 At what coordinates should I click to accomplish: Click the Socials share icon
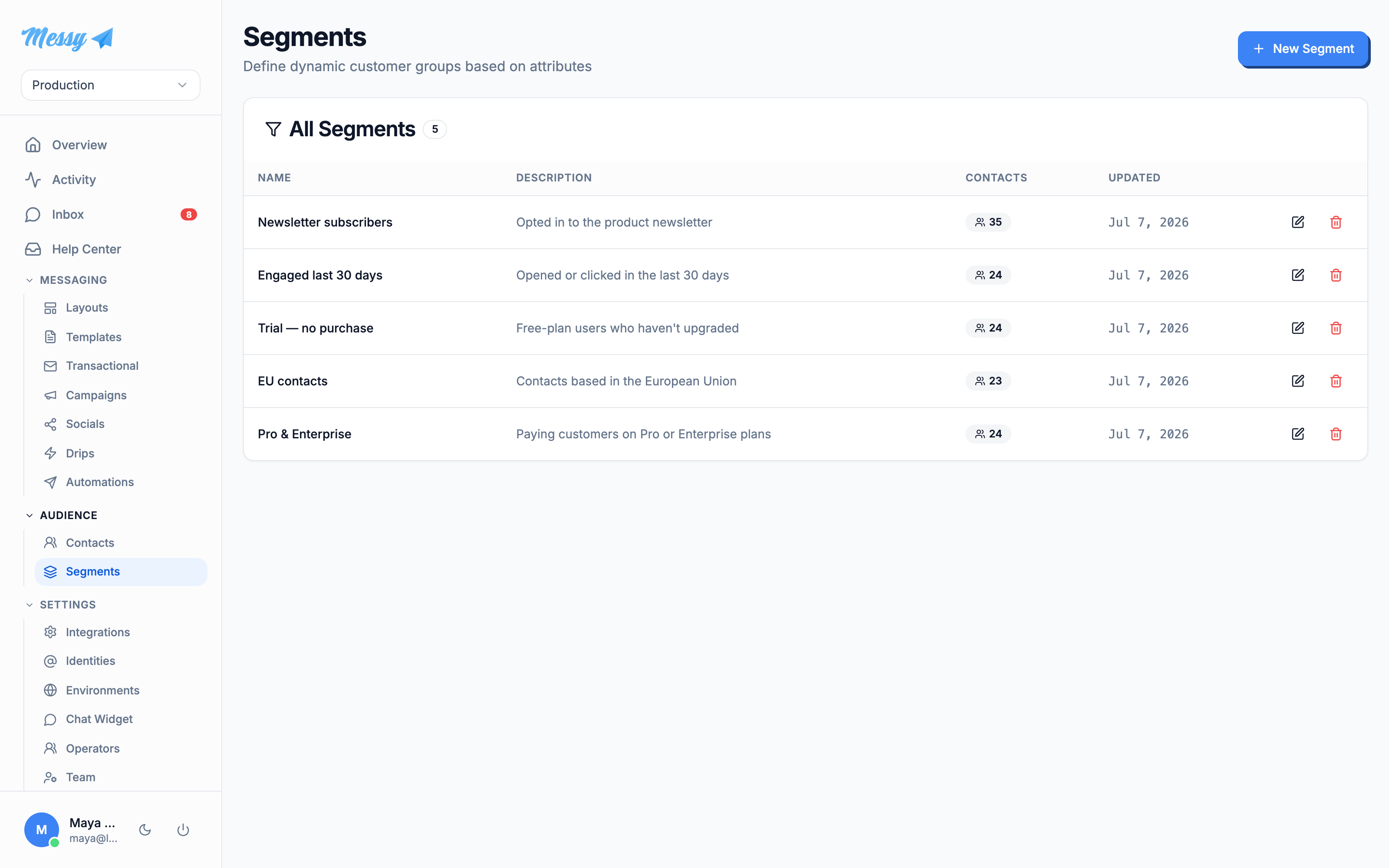50,424
